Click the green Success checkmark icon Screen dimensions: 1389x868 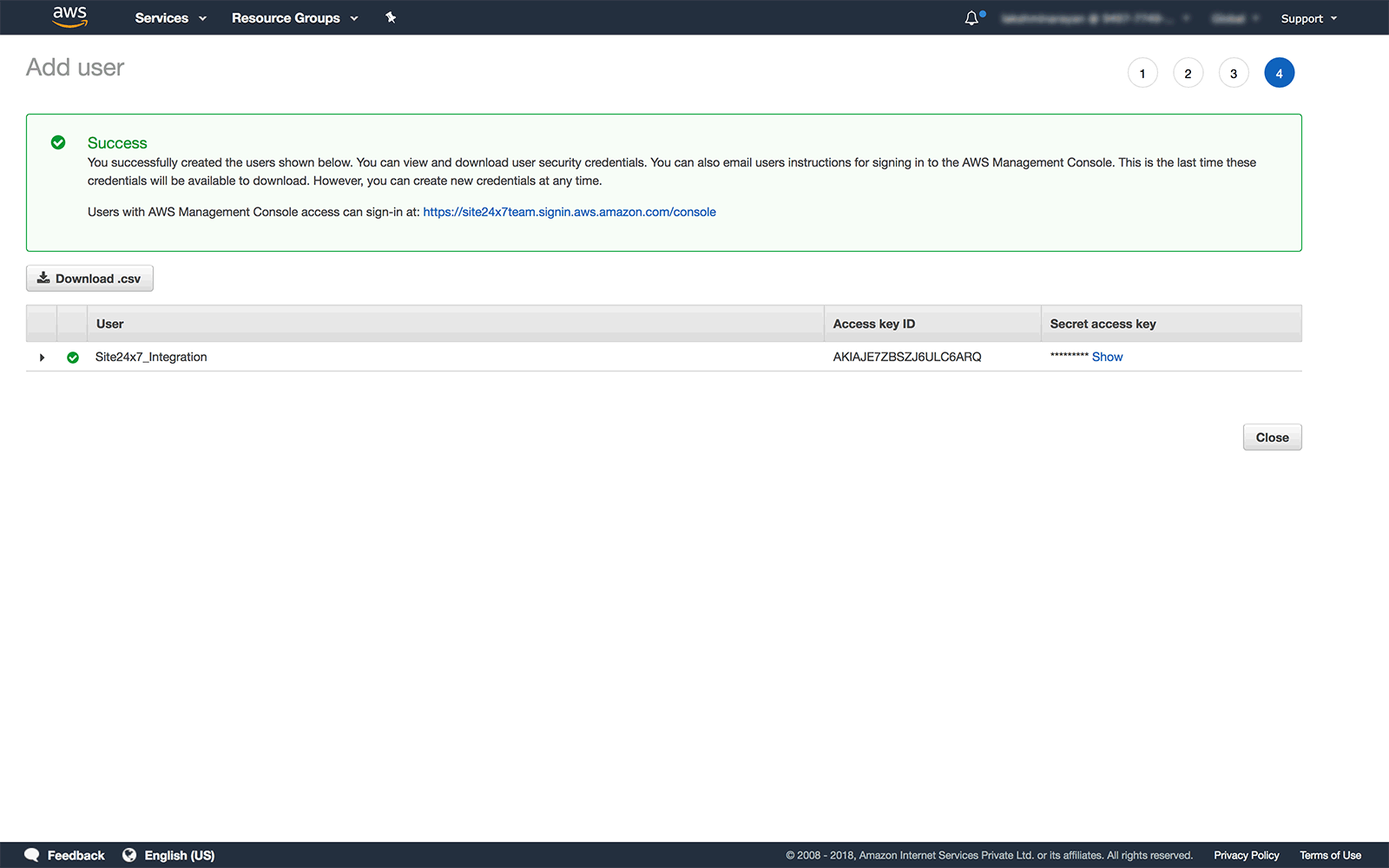point(58,142)
